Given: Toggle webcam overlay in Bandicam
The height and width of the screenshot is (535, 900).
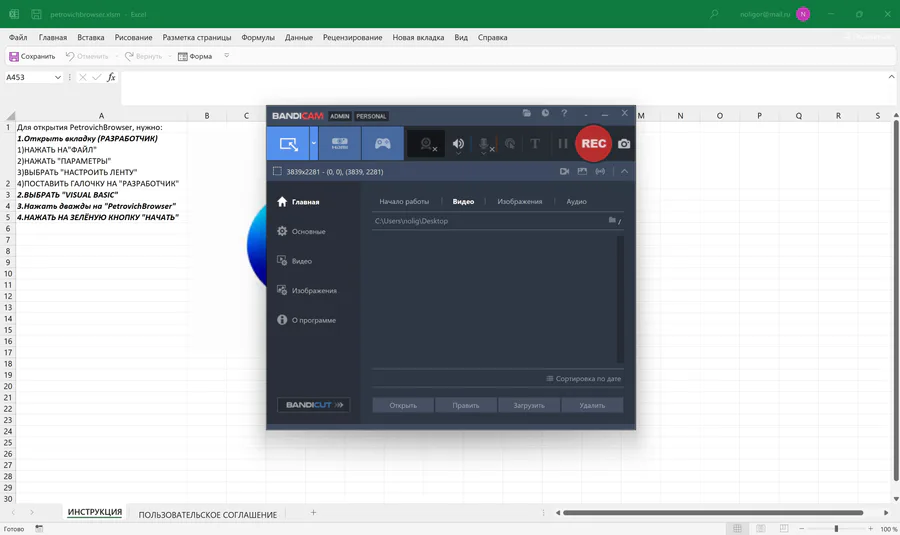Looking at the screenshot, I should click(x=426, y=144).
